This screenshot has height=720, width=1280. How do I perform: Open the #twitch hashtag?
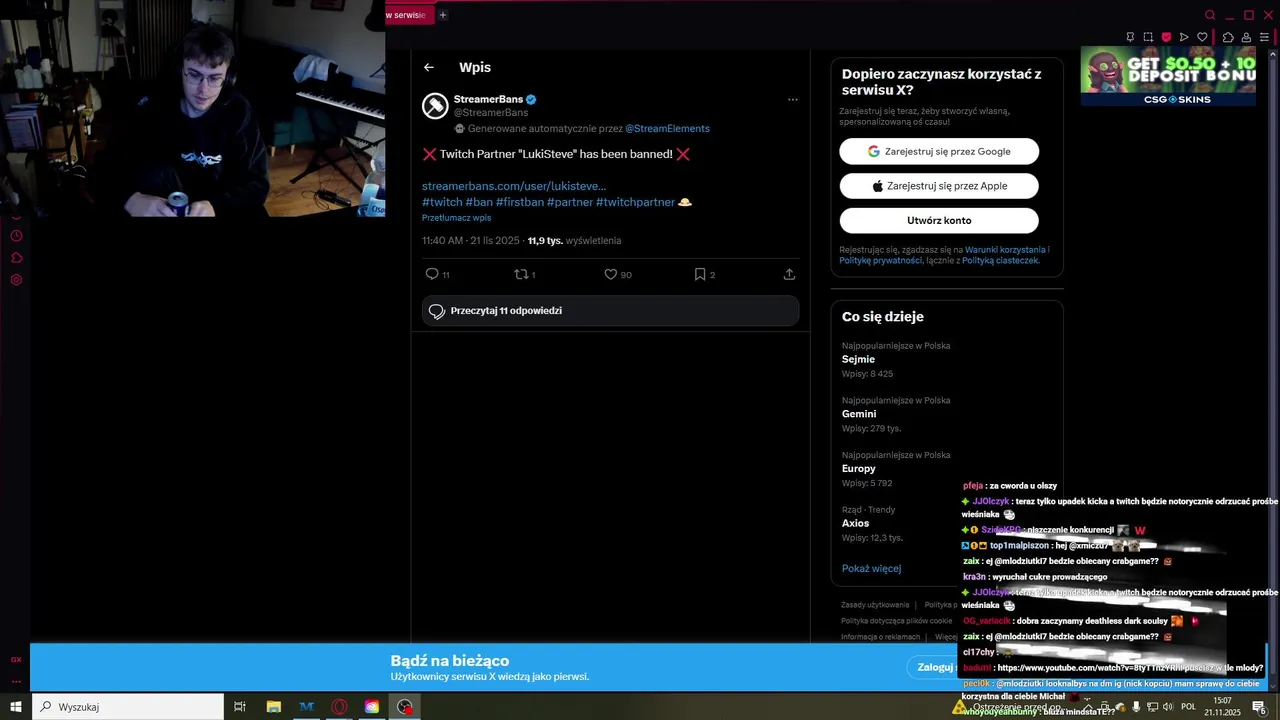[442, 202]
